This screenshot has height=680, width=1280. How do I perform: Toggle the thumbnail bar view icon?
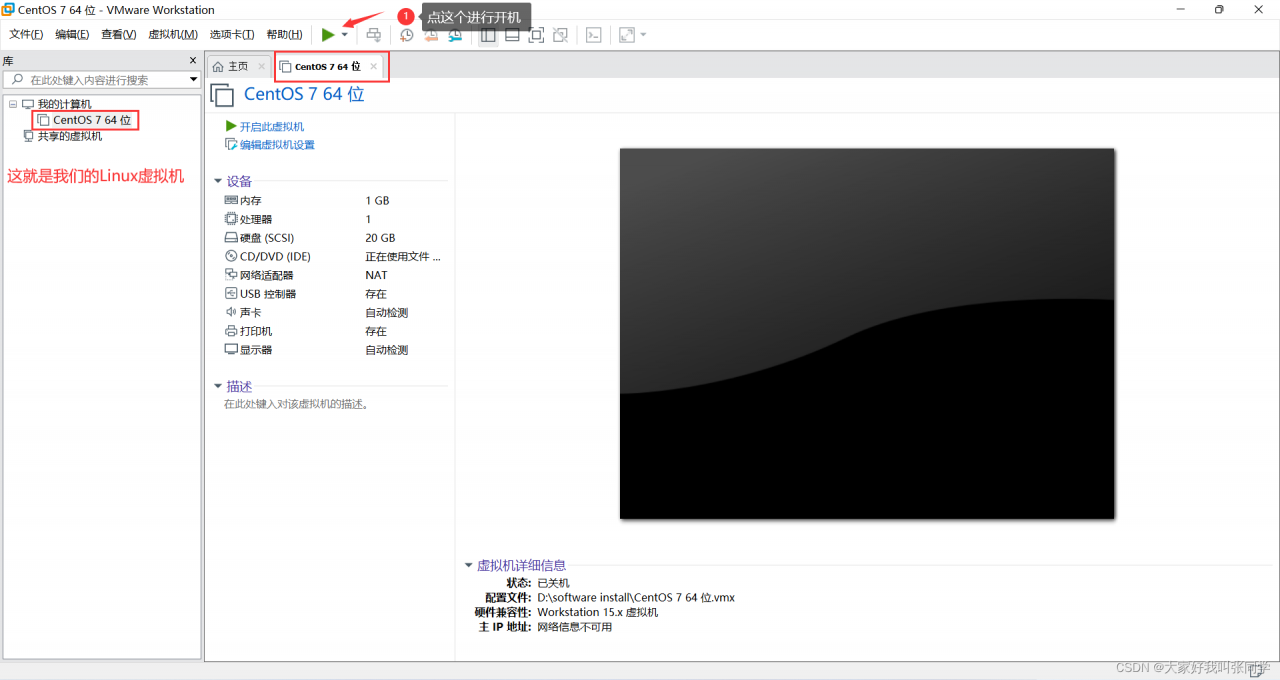[x=512, y=35]
